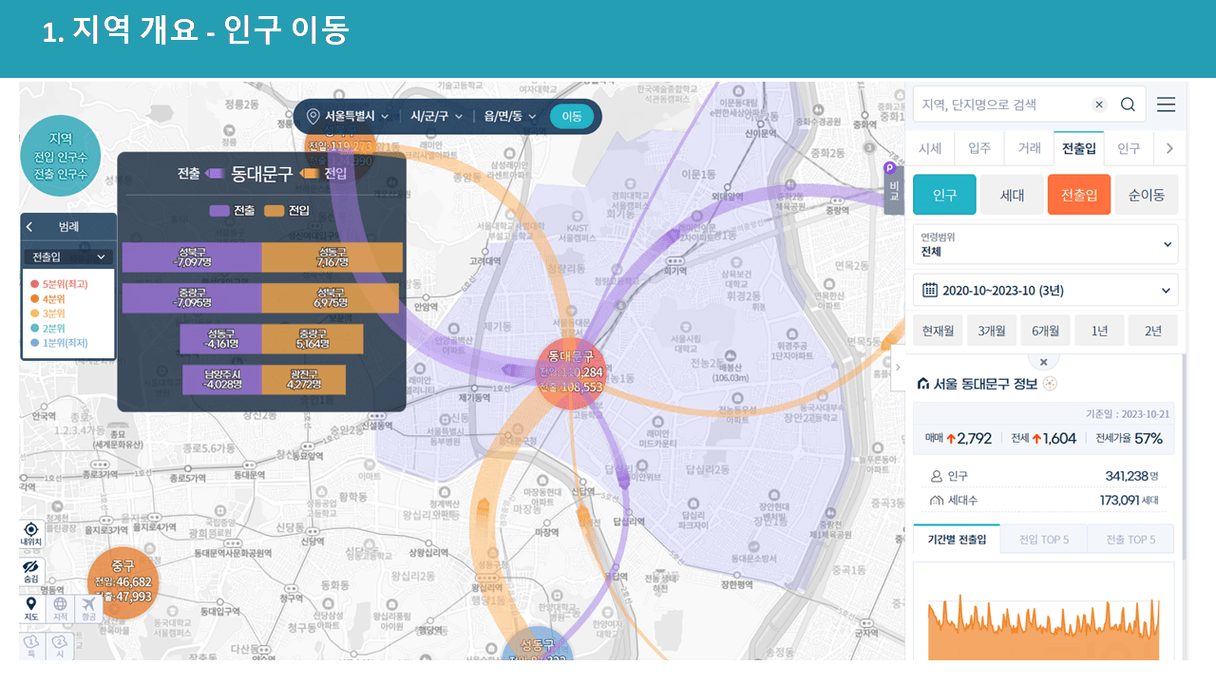1216x684 pixels.
Task: Click the 이동 button
Action: pyautogui.click(x=572, y=117)
